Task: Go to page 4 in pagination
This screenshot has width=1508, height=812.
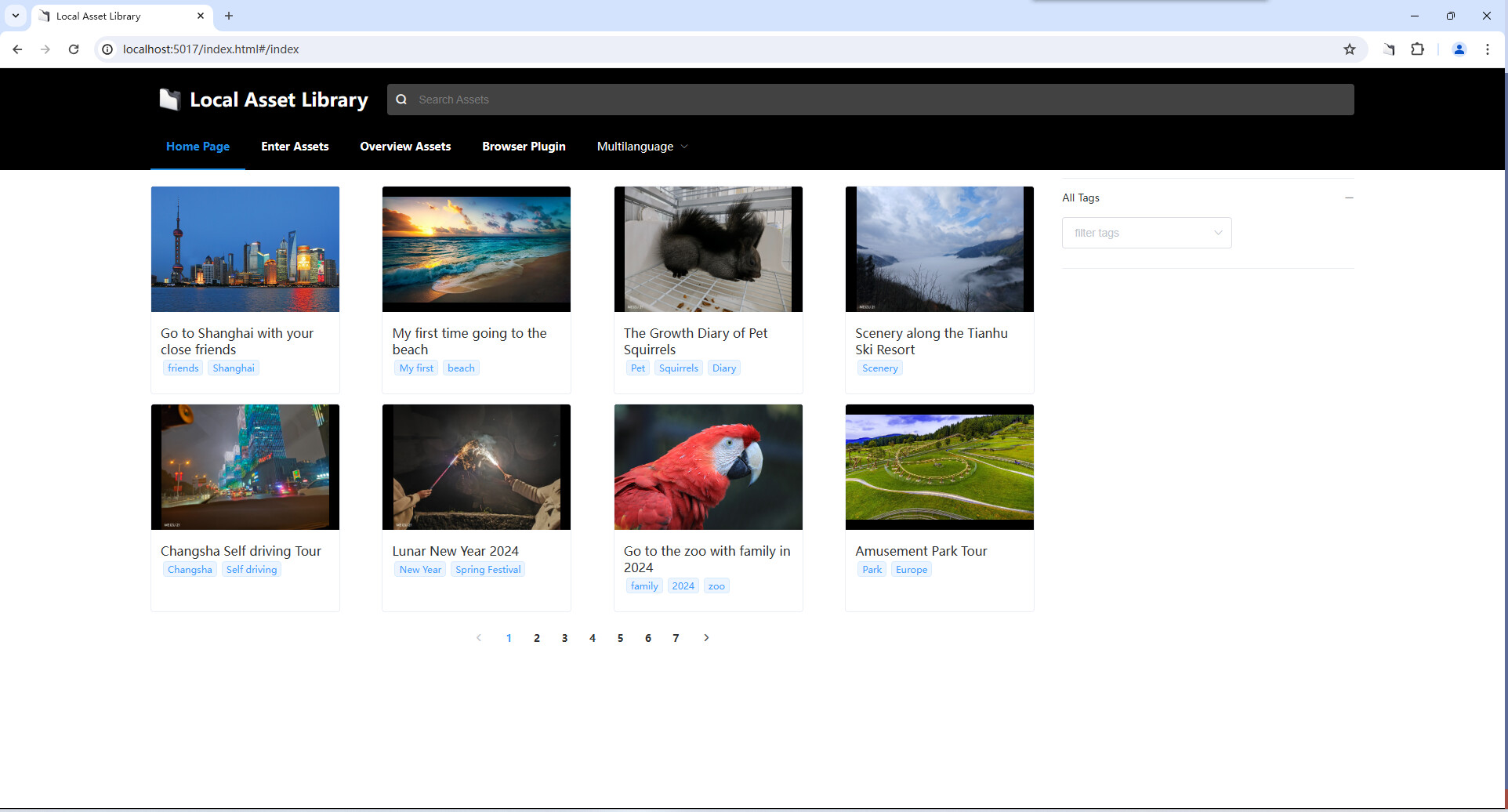Action: pyautogui.click(x=592, y=637)
